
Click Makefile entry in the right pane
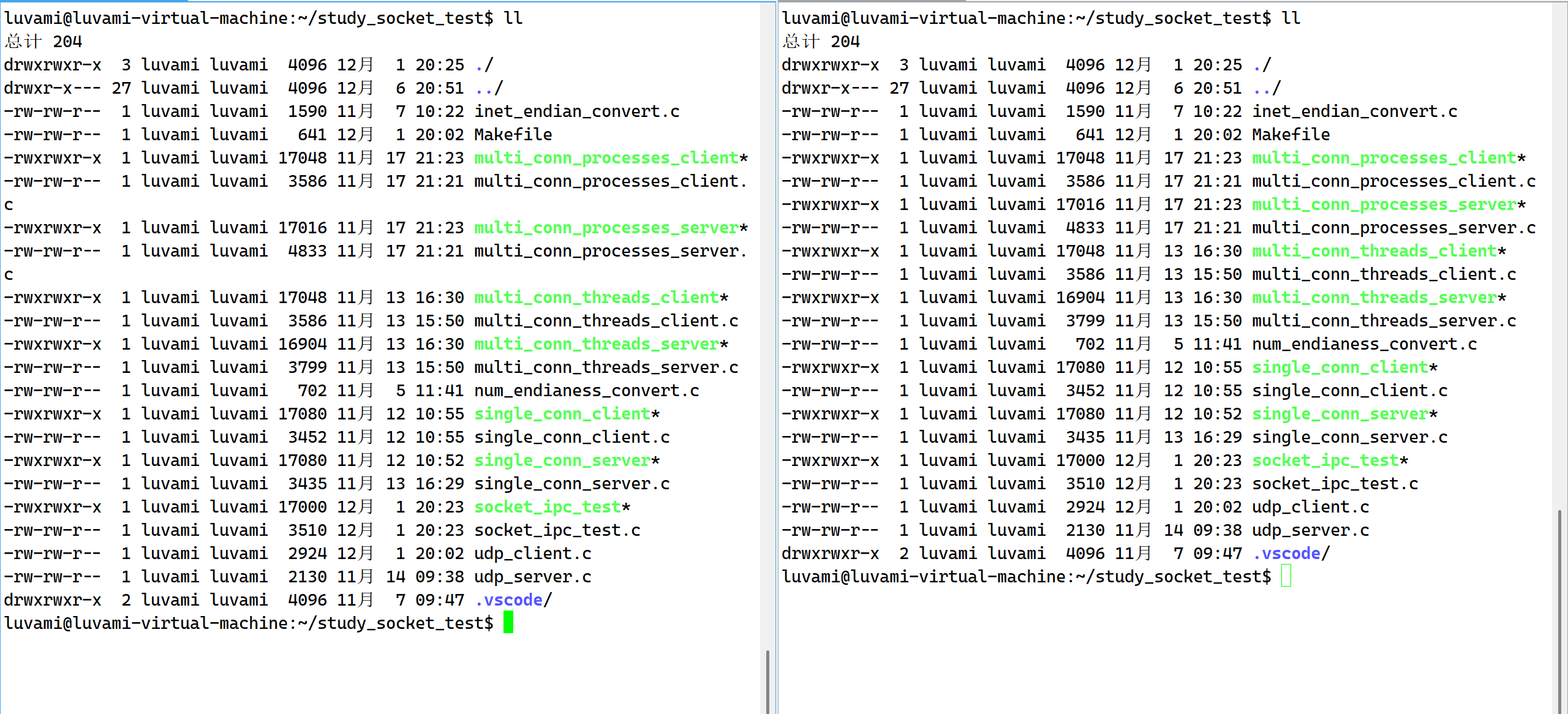(x=1291, y=135)
